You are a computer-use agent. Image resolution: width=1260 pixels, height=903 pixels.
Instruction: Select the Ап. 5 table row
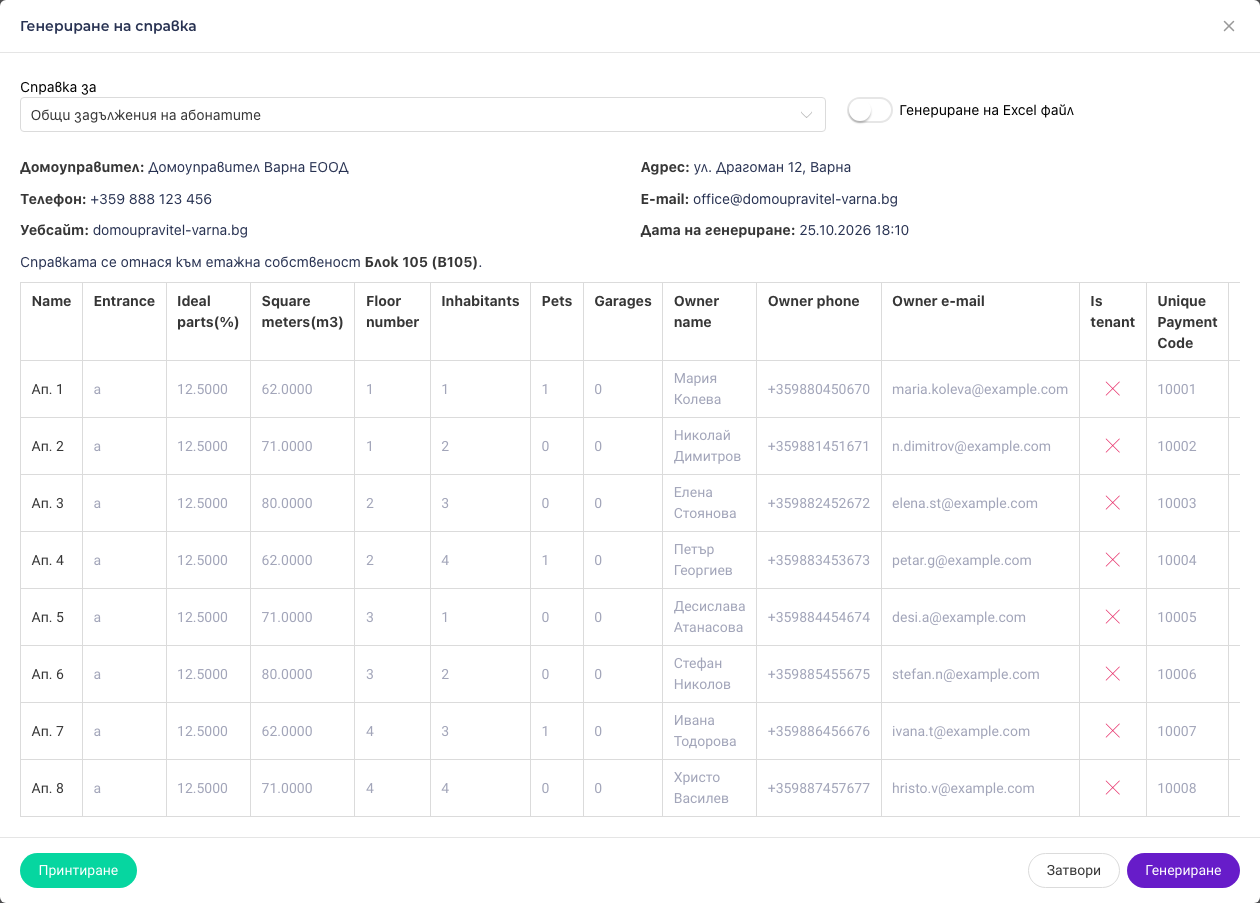point(630,617)
